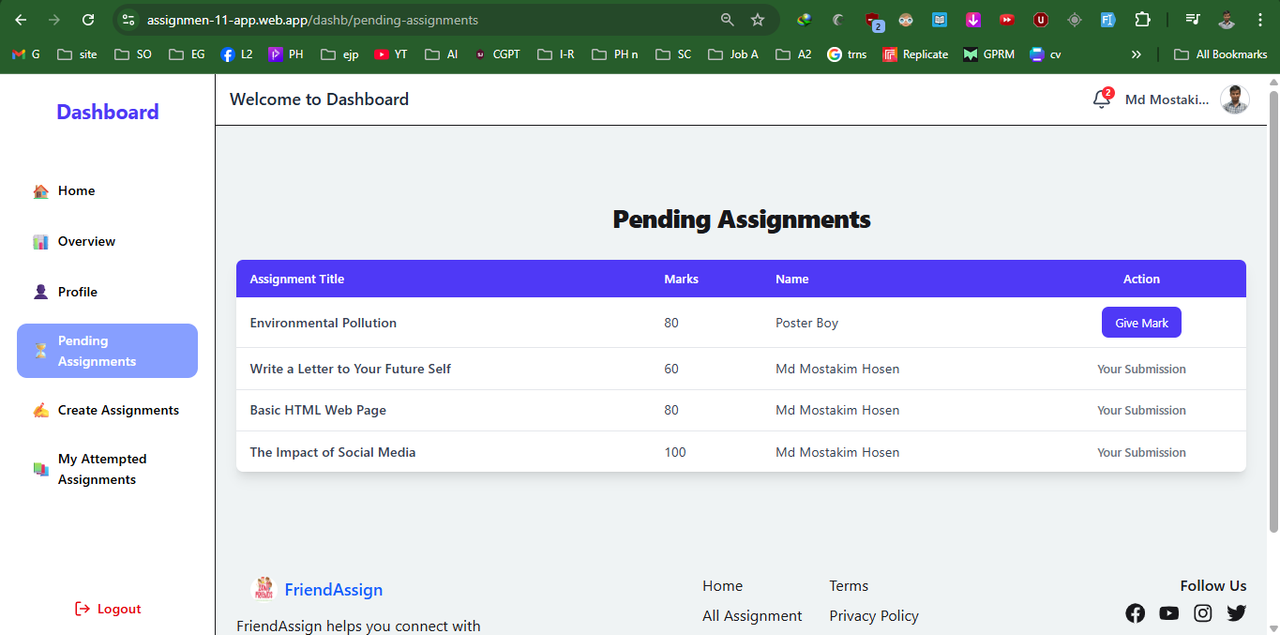Select My Attempted Assignments sidebar item
This screenshot has width=1280, height=635.
107,469
